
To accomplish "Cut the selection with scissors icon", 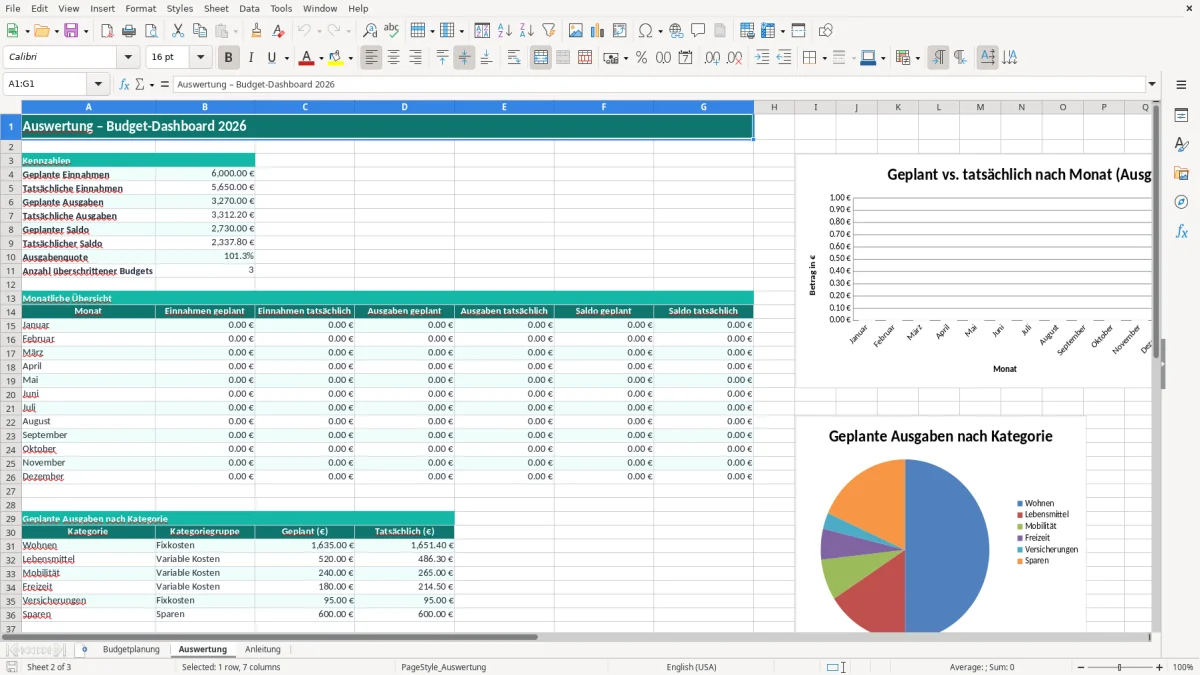I will pos(178,31).
